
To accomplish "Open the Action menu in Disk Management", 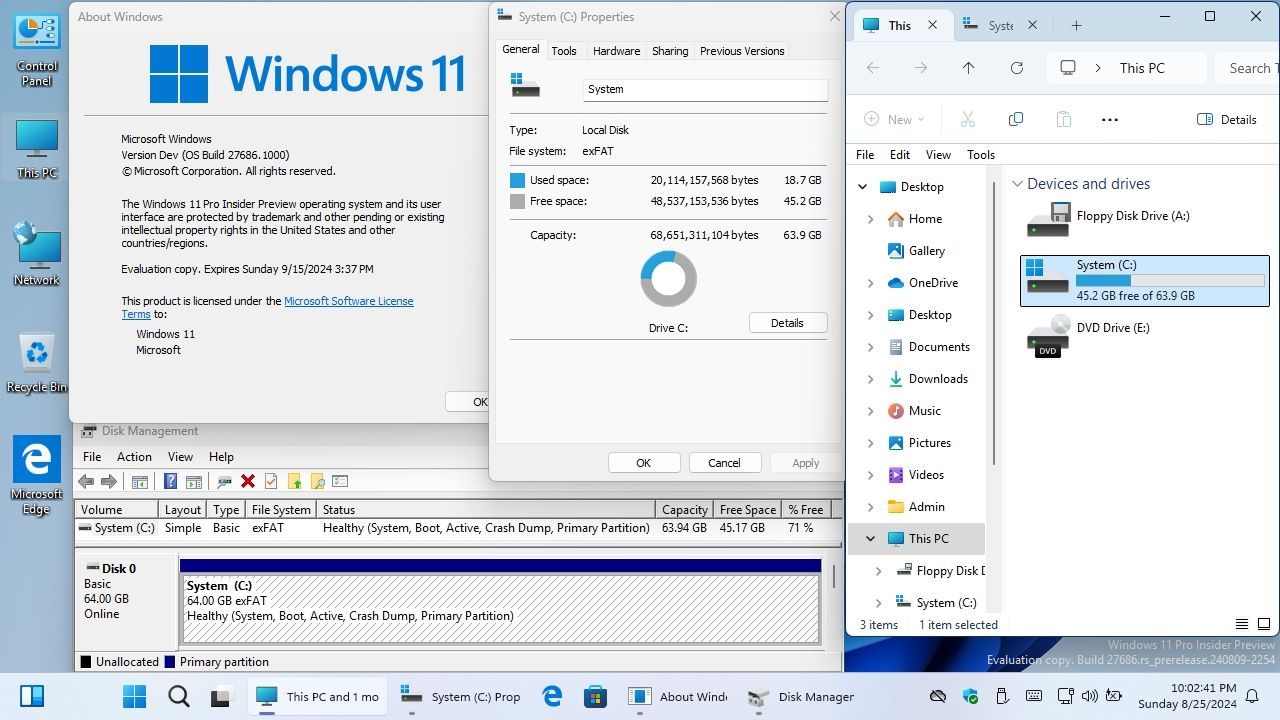I will (x=134, y=456).
